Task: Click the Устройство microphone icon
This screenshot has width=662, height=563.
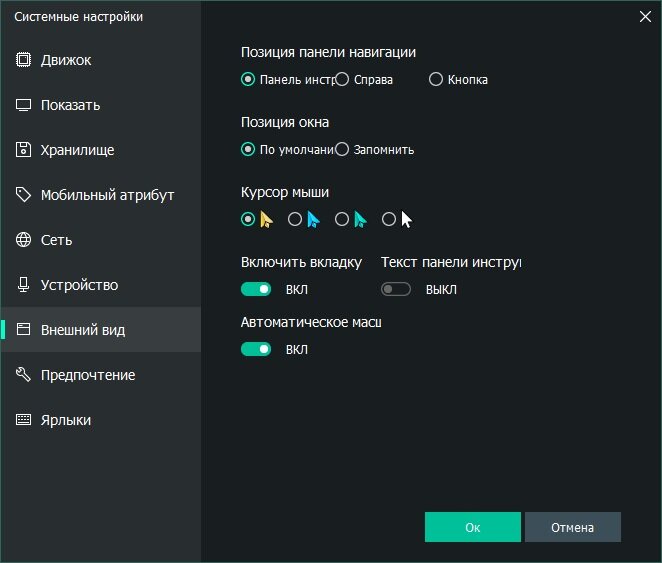Action: click(x=23, y=284)
